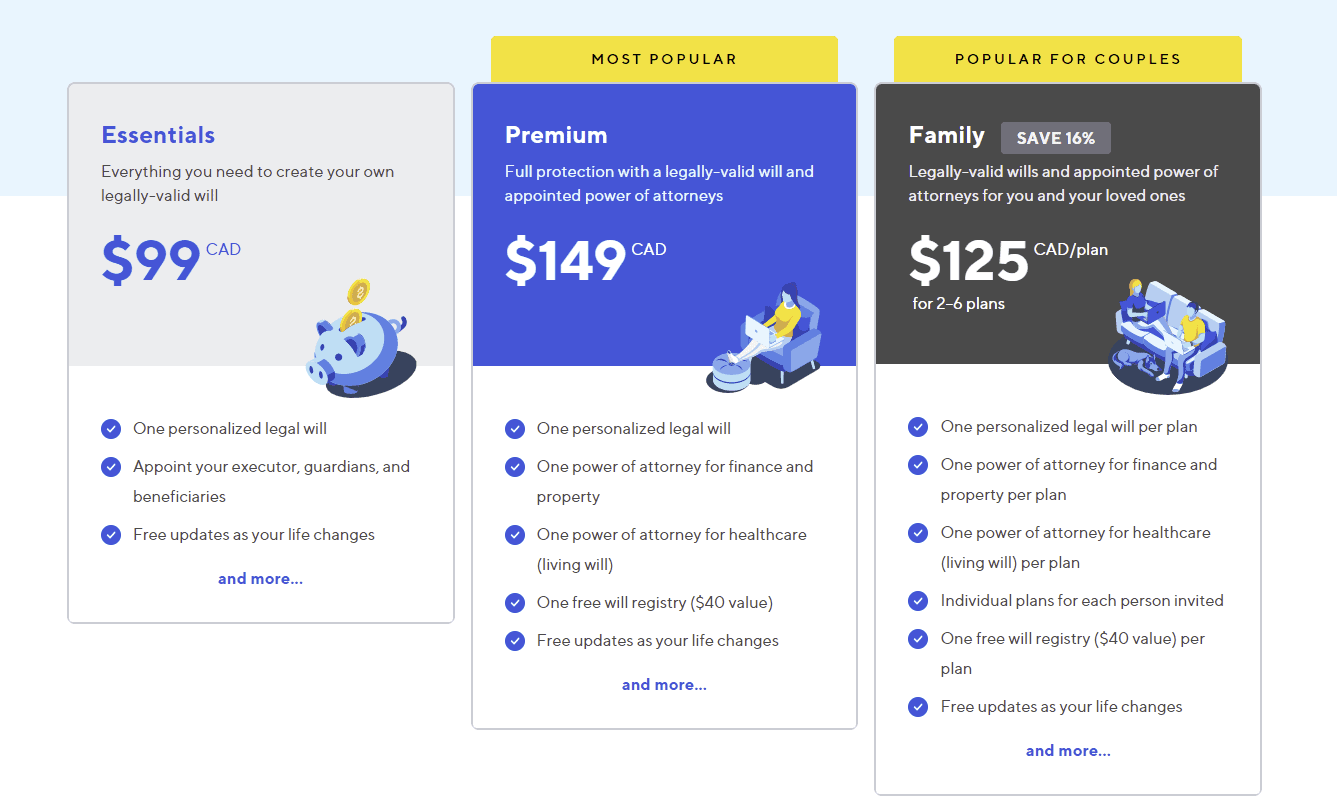
Task: Expand 'and more...' under Essentials plan
Action: [x=260, y=579]
